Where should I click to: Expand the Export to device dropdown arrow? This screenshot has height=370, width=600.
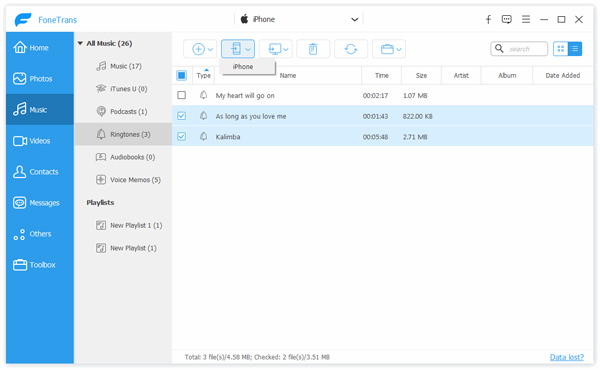tap(248, 49)
